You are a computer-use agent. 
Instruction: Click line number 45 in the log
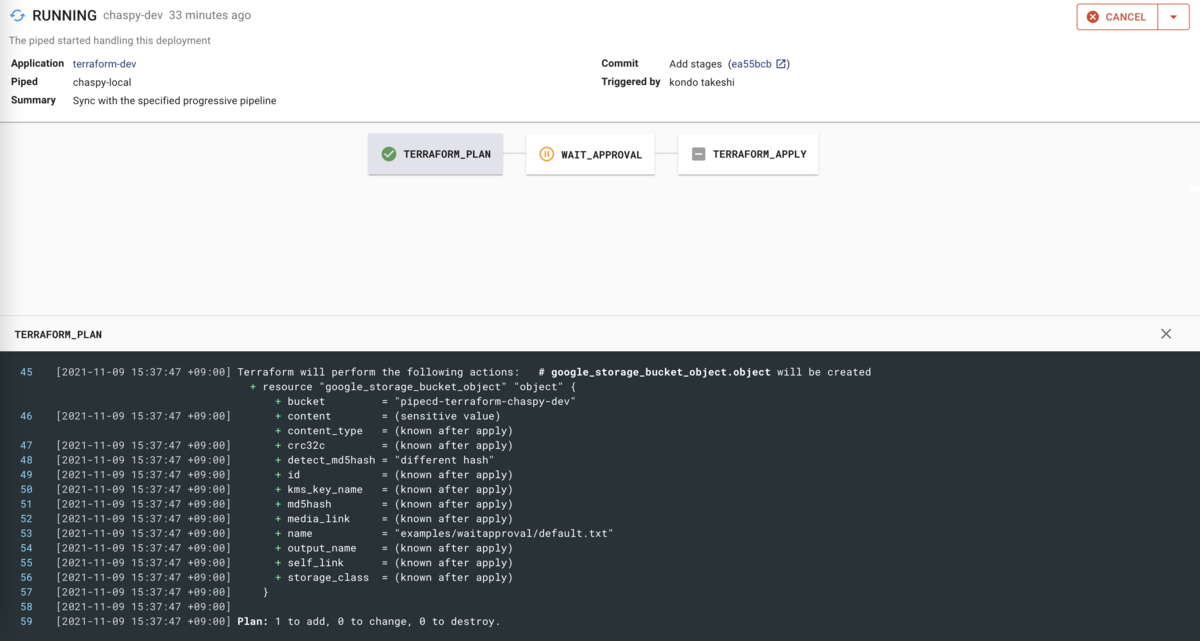[x=26, y=371]
